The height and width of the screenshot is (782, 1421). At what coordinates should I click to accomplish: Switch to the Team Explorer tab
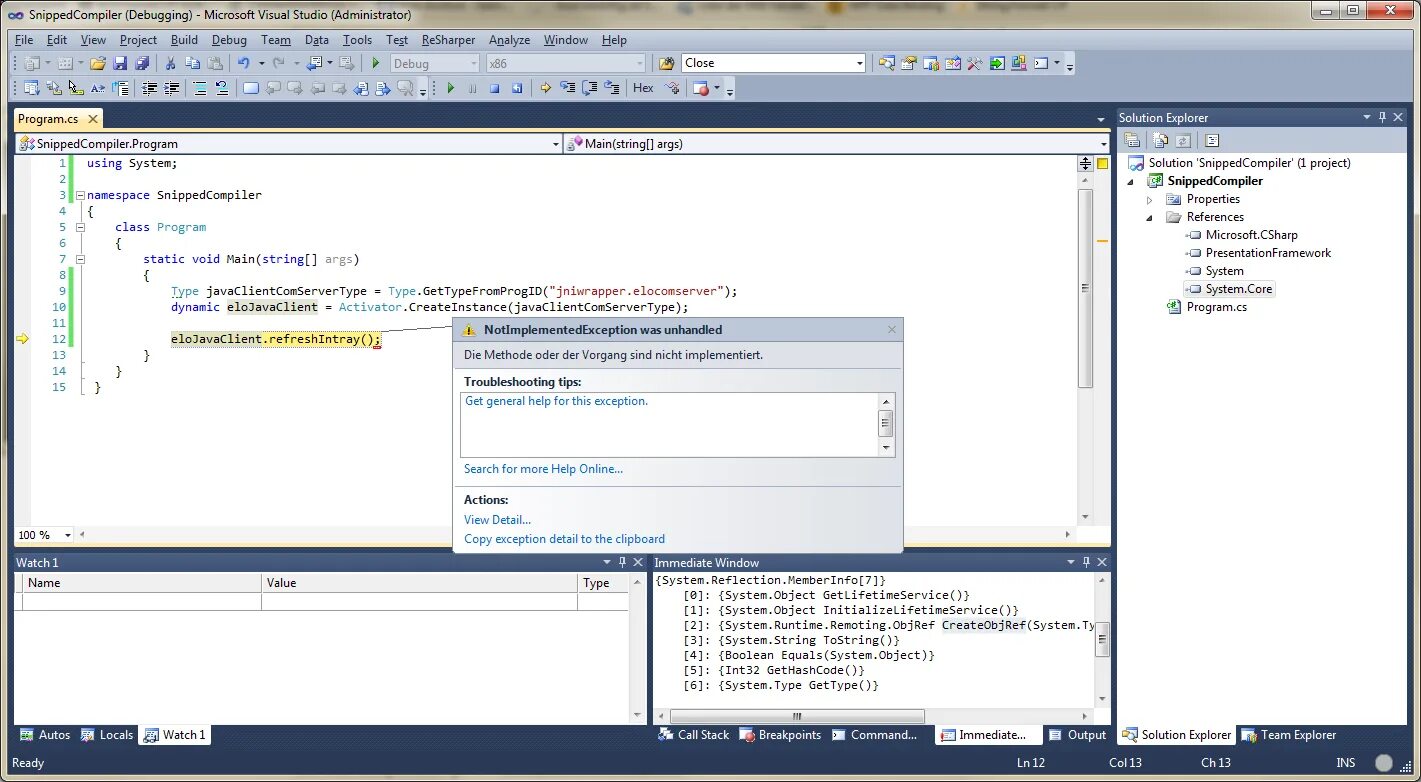coord(1289,735)
